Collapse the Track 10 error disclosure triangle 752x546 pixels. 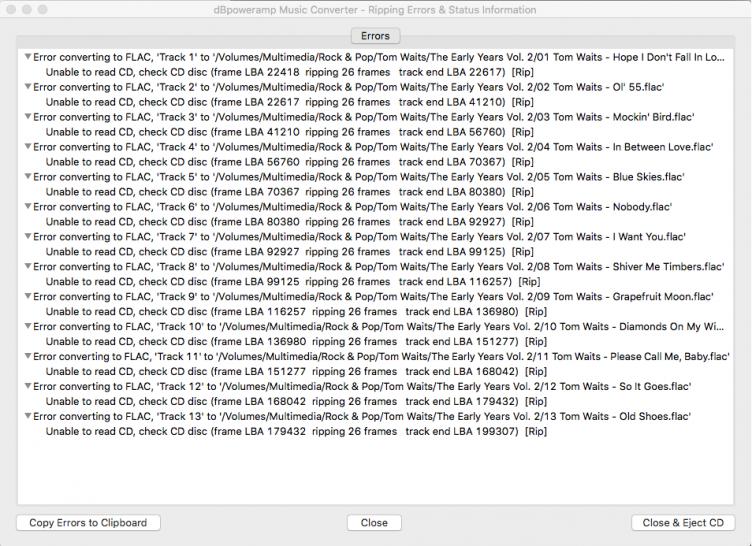pyautogui.click(x=27, y=327)
